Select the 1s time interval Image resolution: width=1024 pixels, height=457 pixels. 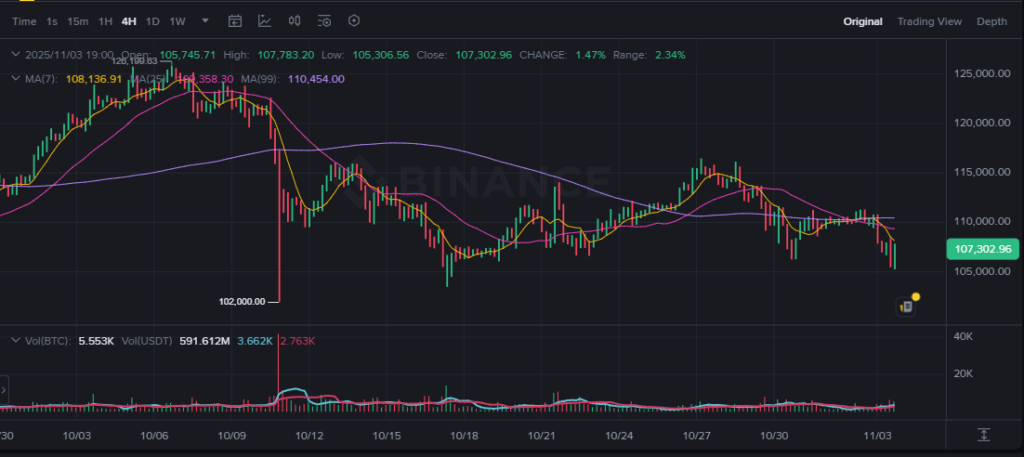tap(52, 21)
